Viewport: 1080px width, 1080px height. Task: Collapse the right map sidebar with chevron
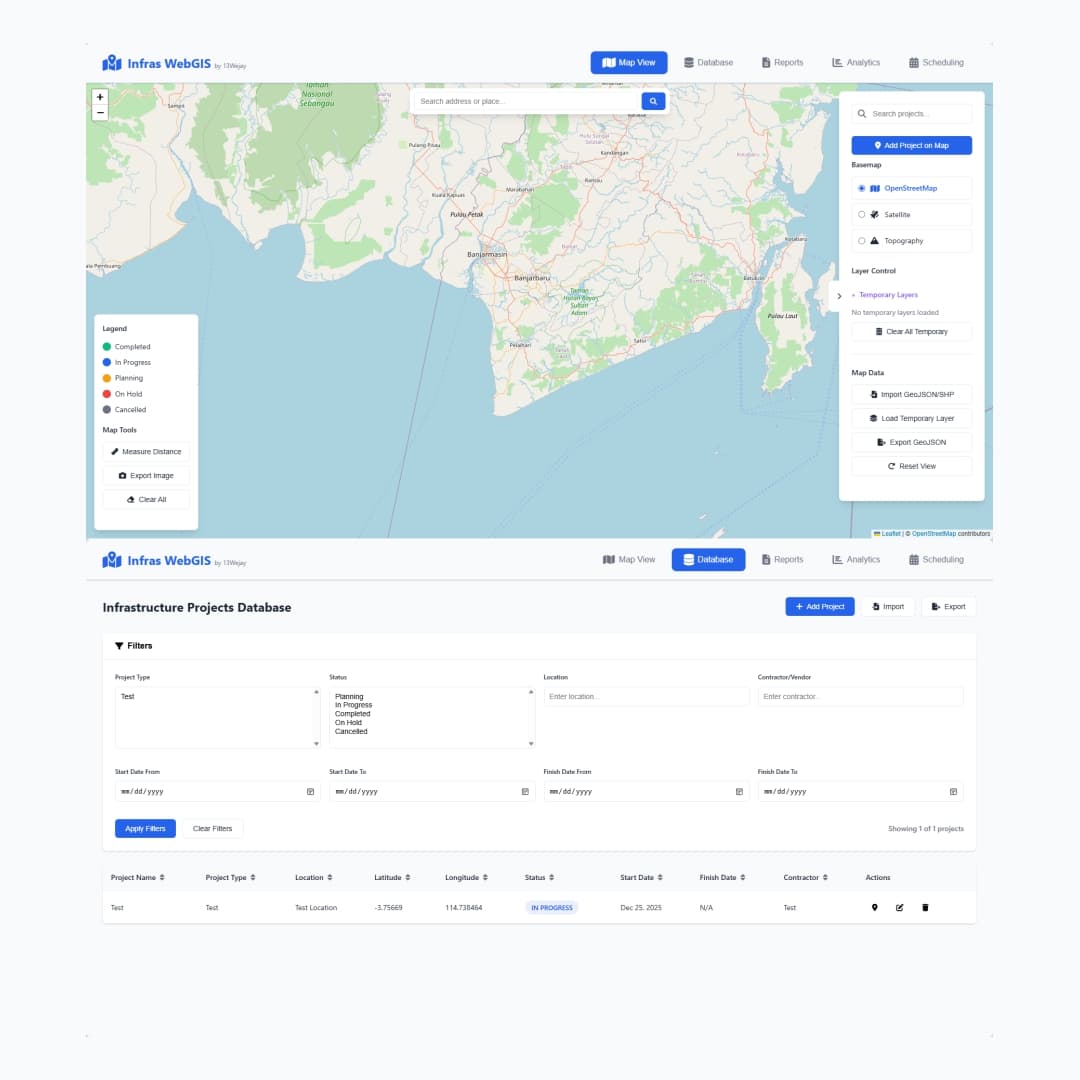[x=840, y=296]
